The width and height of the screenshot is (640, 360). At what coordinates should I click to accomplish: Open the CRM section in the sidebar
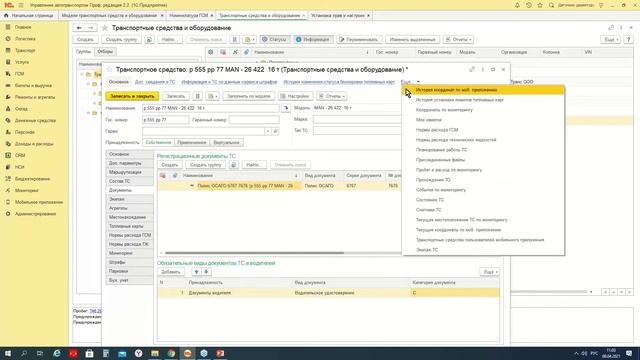pos(20,156)
